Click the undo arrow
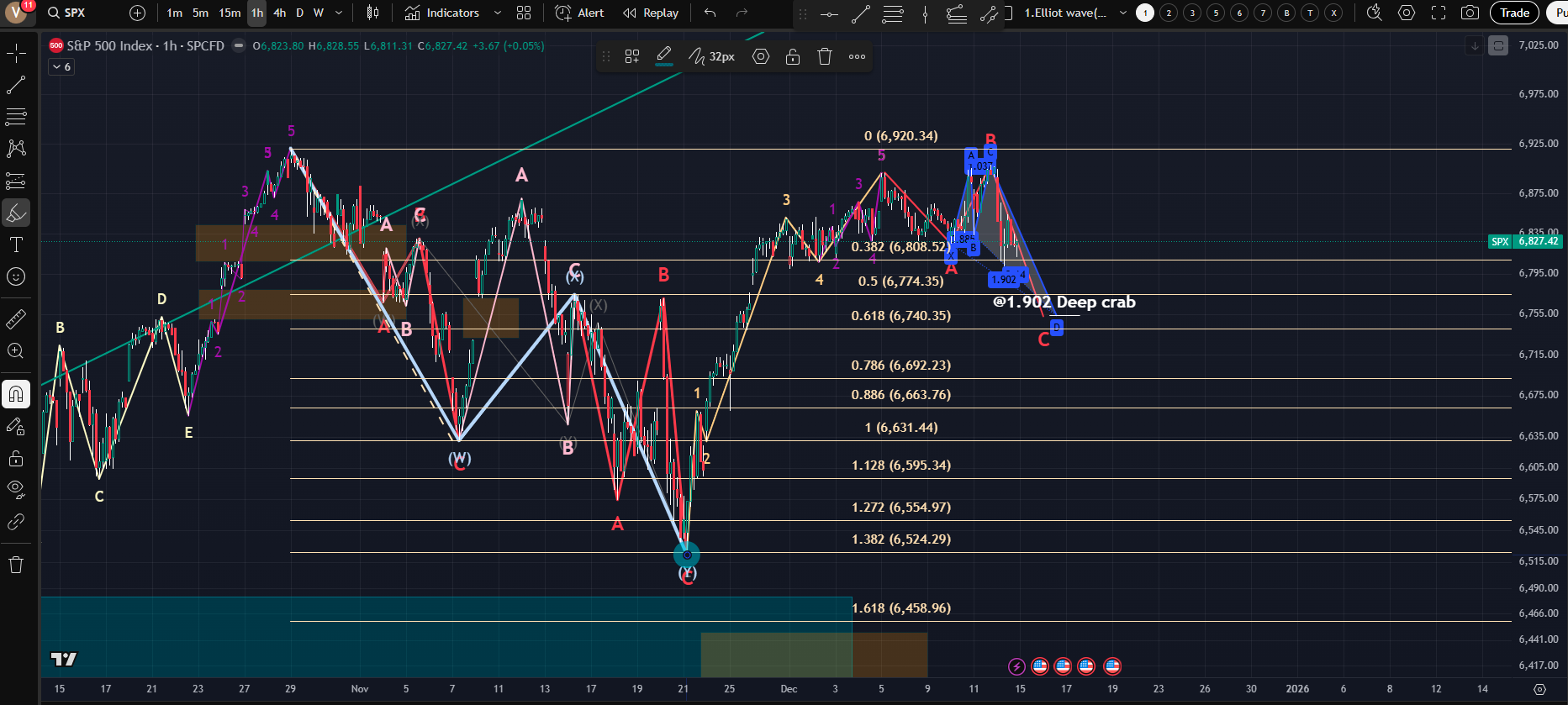This screenshot has height=705, width=1568. 710,13
